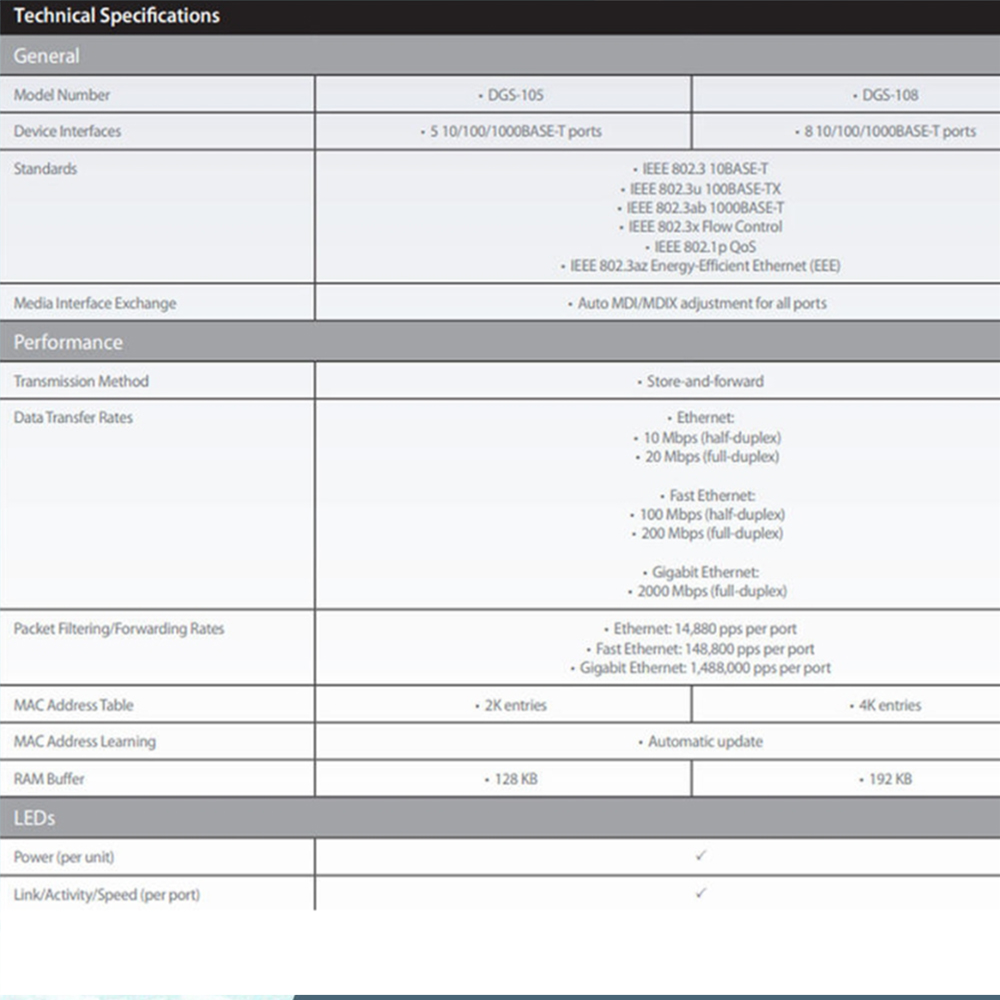
Task: Click the 2K entries MAC table value
Action: tap(511, 705)
